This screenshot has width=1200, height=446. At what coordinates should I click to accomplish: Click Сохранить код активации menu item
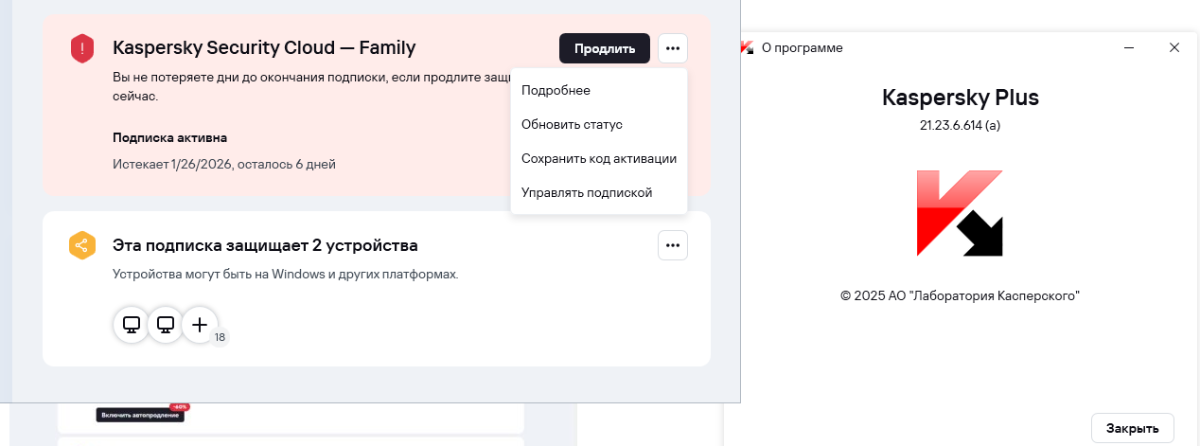pyautogui.click(x=599, y=158)
